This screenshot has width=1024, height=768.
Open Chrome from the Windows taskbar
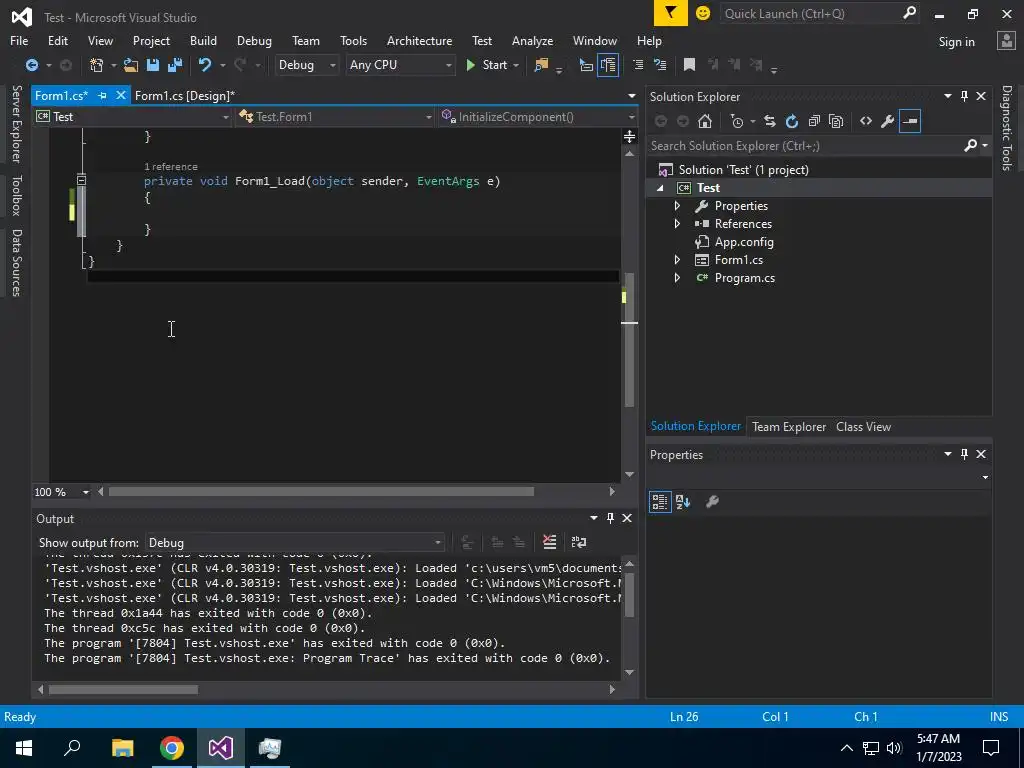[172, 748]
